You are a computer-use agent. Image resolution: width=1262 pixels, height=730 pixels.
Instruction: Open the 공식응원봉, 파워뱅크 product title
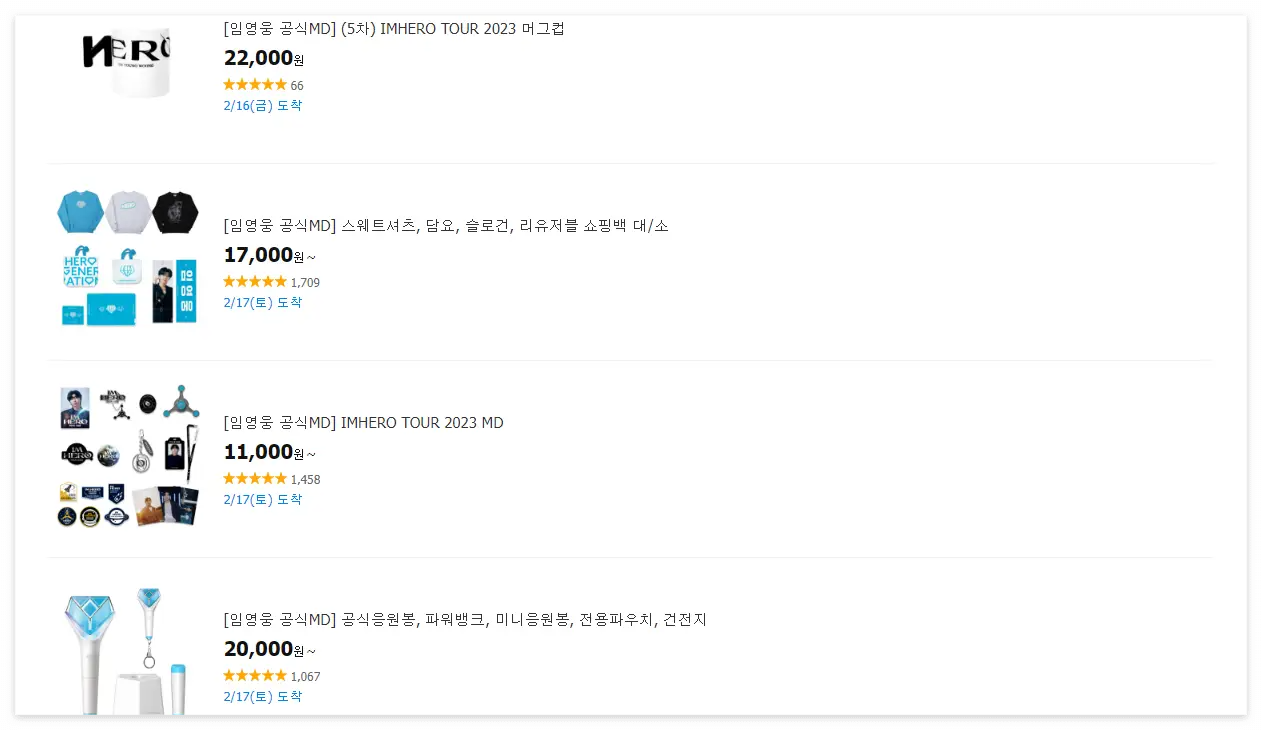click(x=465, y=619)
